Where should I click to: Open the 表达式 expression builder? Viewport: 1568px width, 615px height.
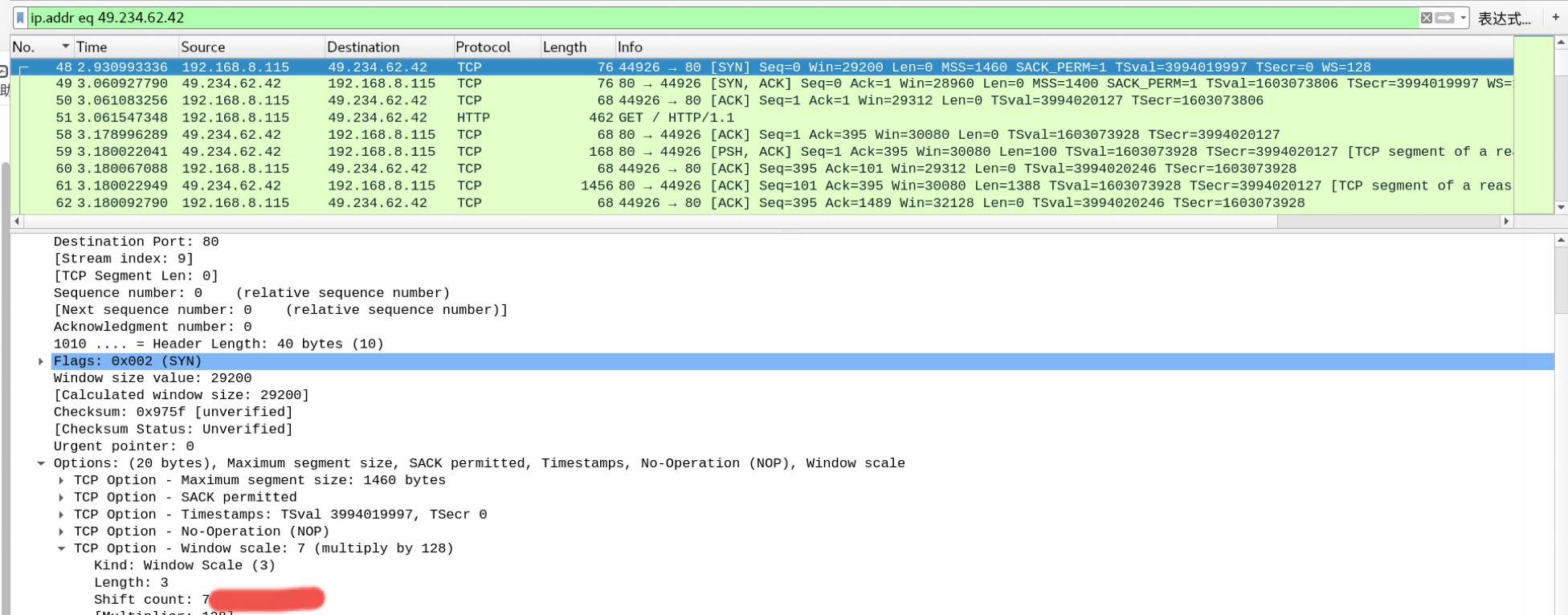[1504, 18]
